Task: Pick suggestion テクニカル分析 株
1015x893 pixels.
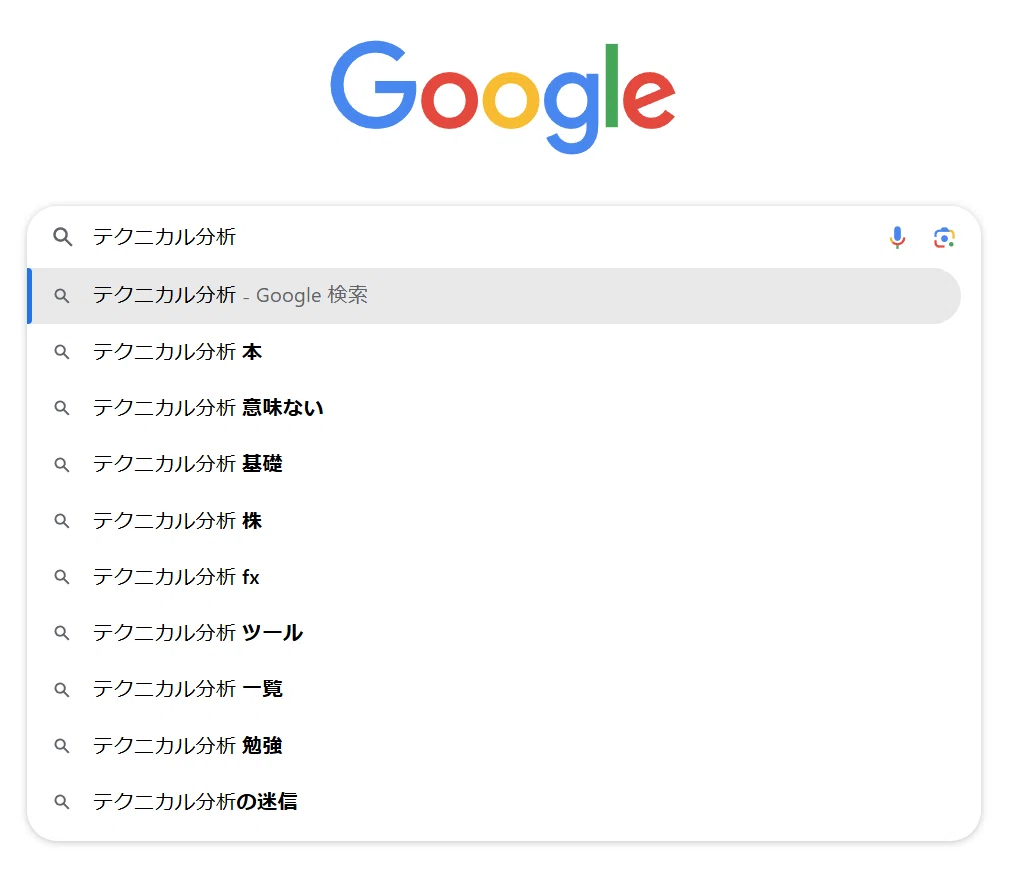Action: click(x=495, y=520)
